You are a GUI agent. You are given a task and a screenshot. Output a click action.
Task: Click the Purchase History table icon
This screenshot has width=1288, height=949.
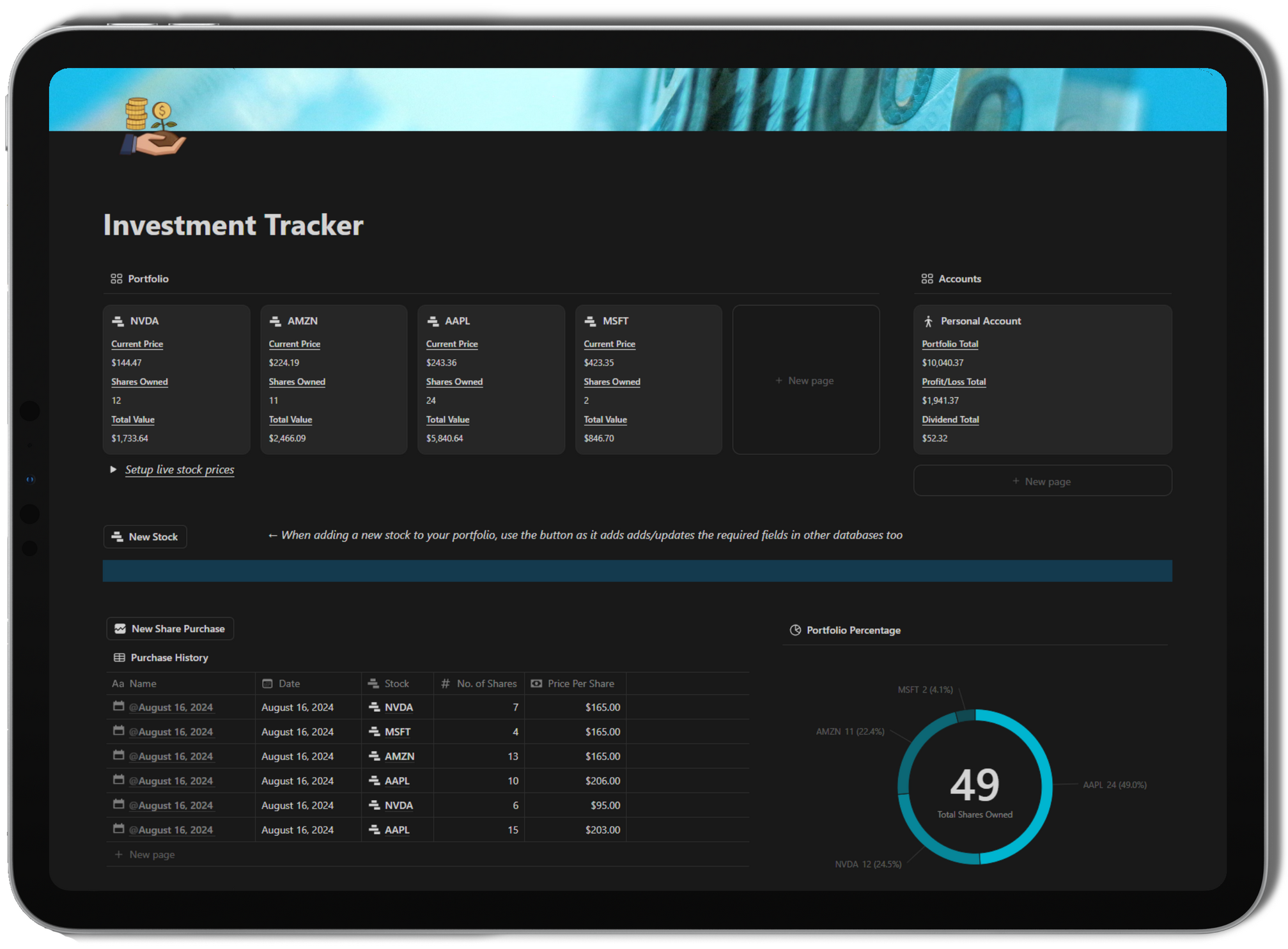coord(119,658)
